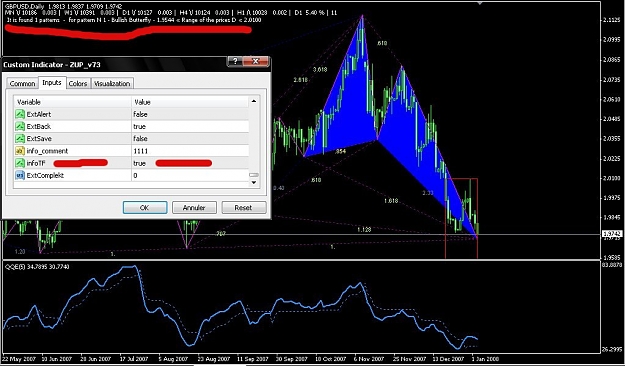Select the ExtBack variable name
The image size is (625, 366).
(x=39, y=126)
